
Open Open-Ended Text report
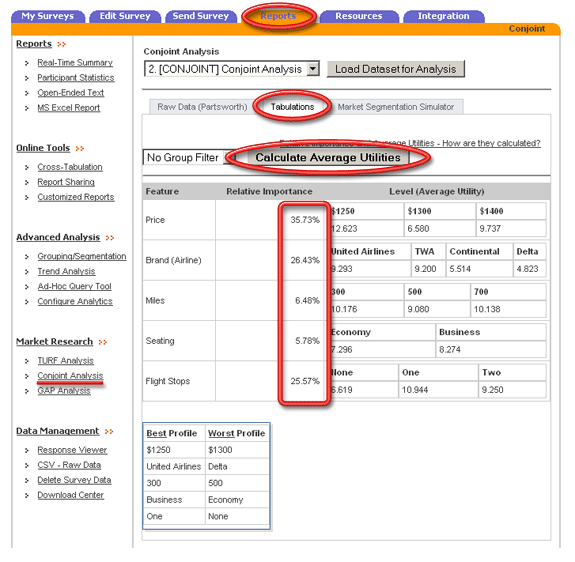70,93
